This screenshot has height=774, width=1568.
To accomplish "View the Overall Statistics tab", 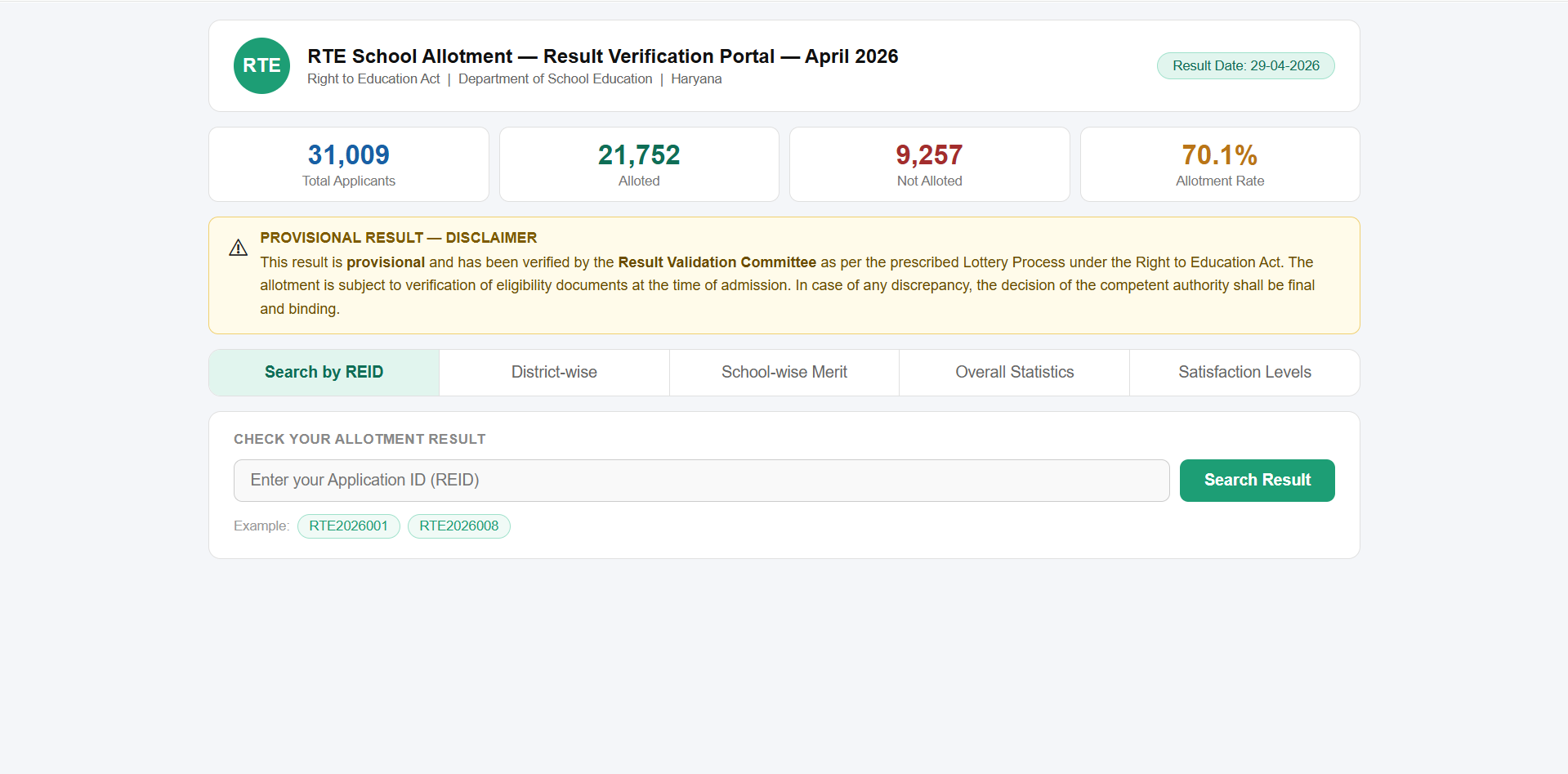I will pyautogui.click(x=1014, y=373).
